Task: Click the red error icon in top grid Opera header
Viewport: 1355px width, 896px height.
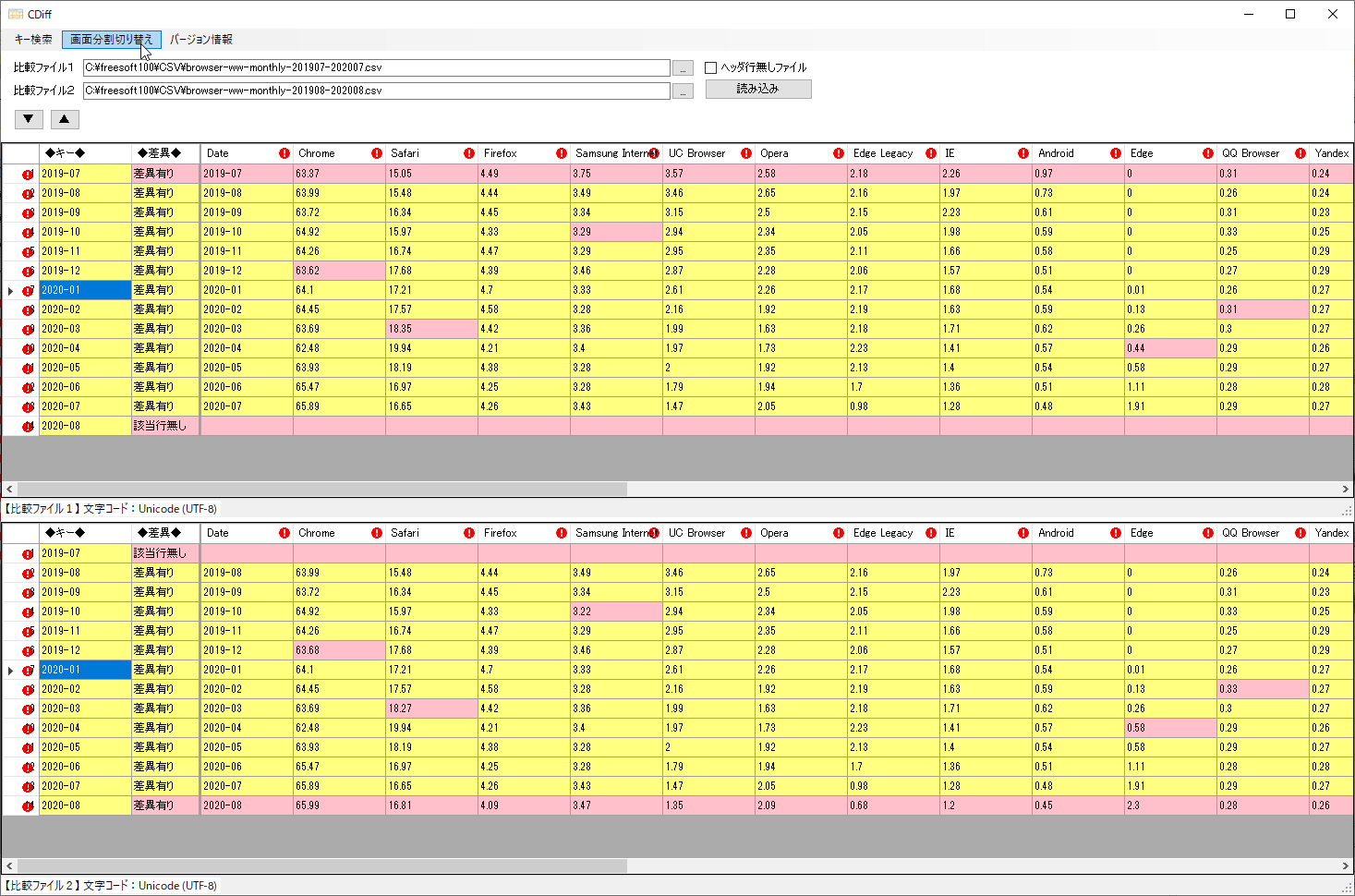Action: point(839,153)
